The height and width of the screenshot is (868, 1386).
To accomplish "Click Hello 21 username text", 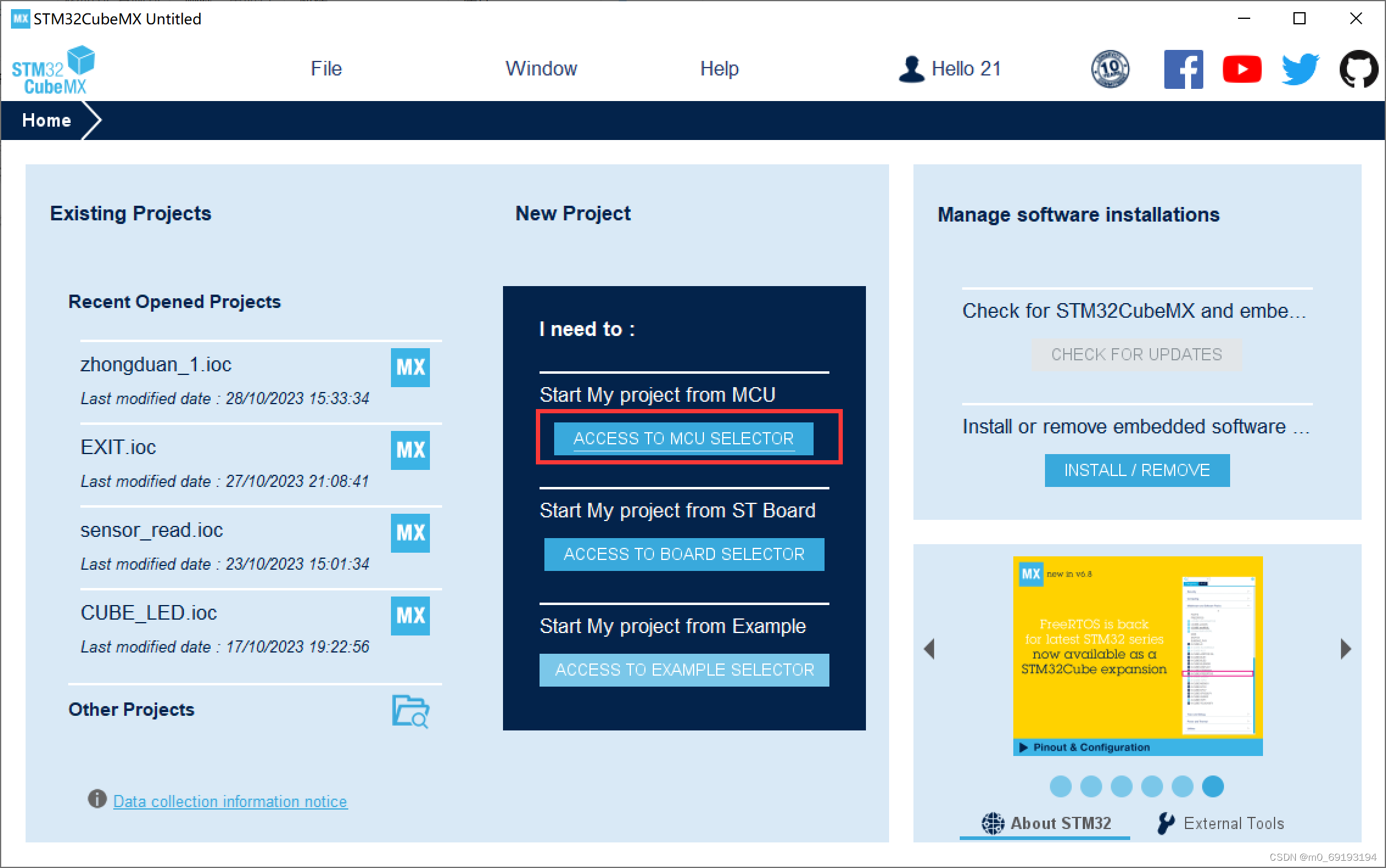I will pos(966,69).
